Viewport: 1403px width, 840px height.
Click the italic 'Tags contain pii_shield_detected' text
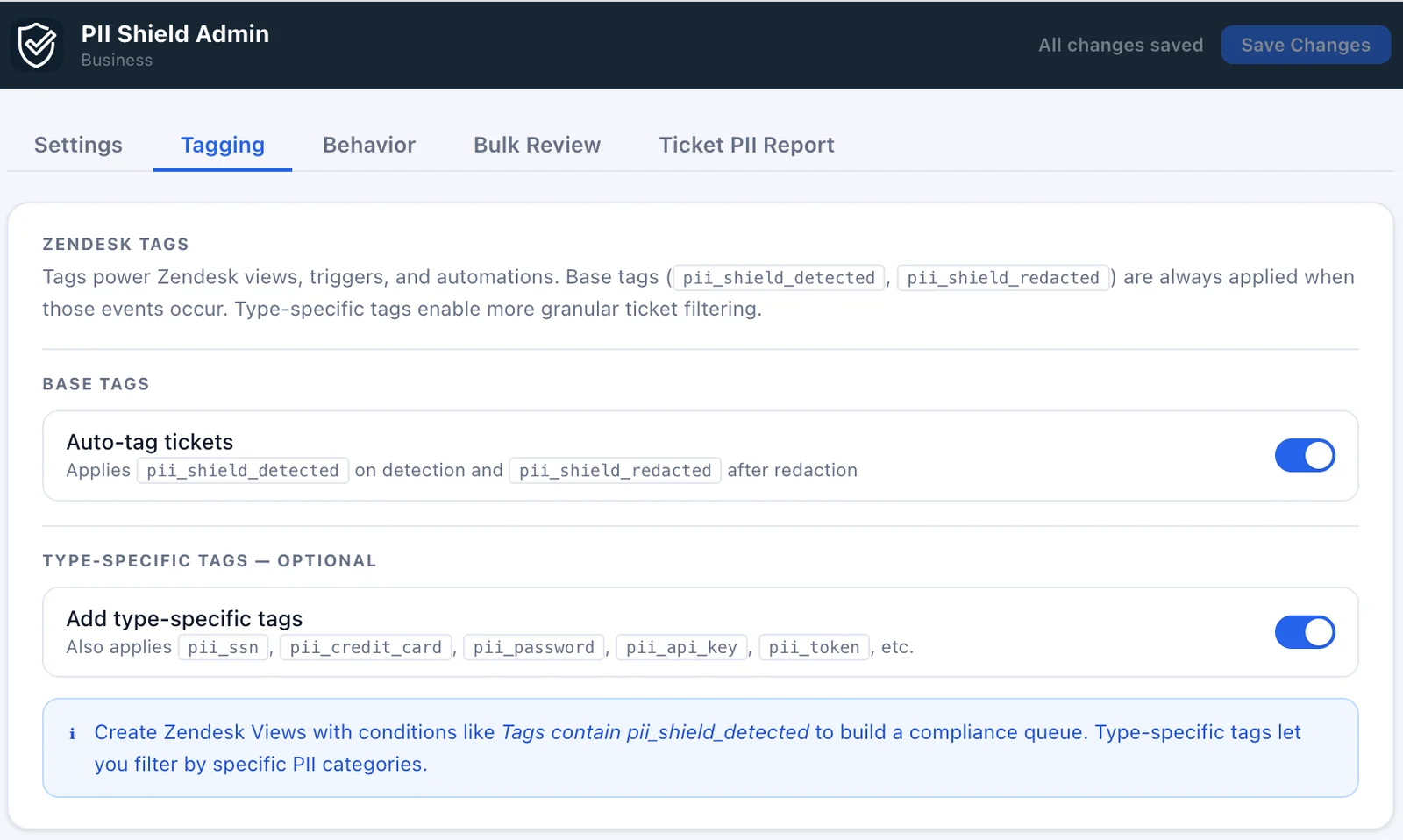coord(655,732)
